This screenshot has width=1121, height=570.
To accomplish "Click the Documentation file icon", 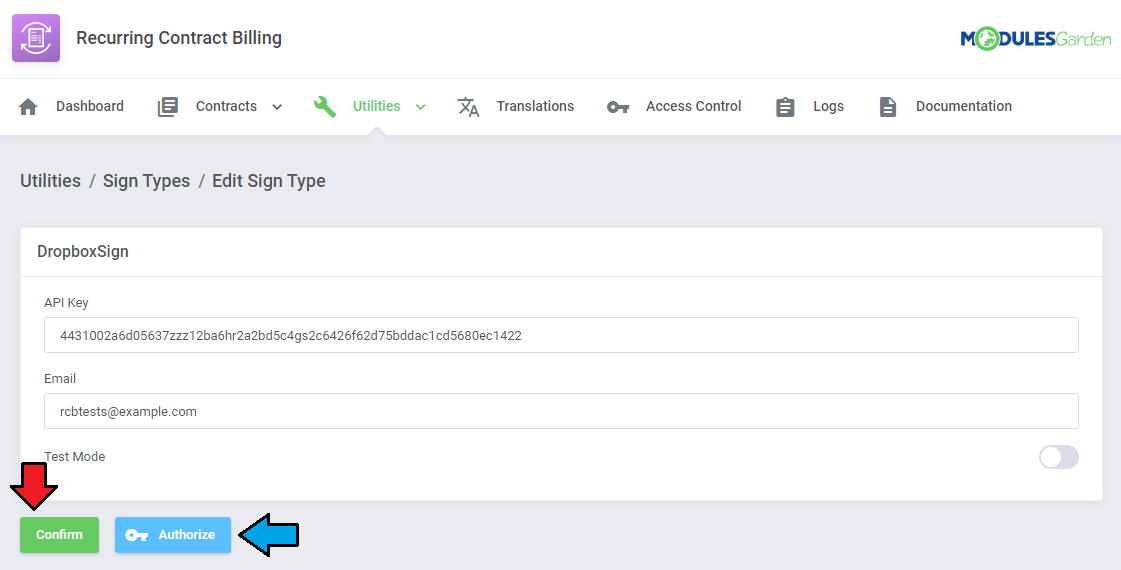I will pos(887,107).
